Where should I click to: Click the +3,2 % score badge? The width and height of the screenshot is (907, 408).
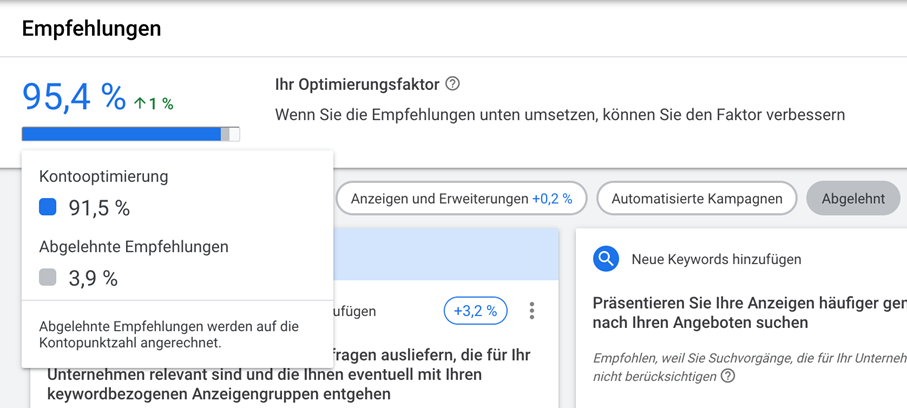[x=475, y=311]
